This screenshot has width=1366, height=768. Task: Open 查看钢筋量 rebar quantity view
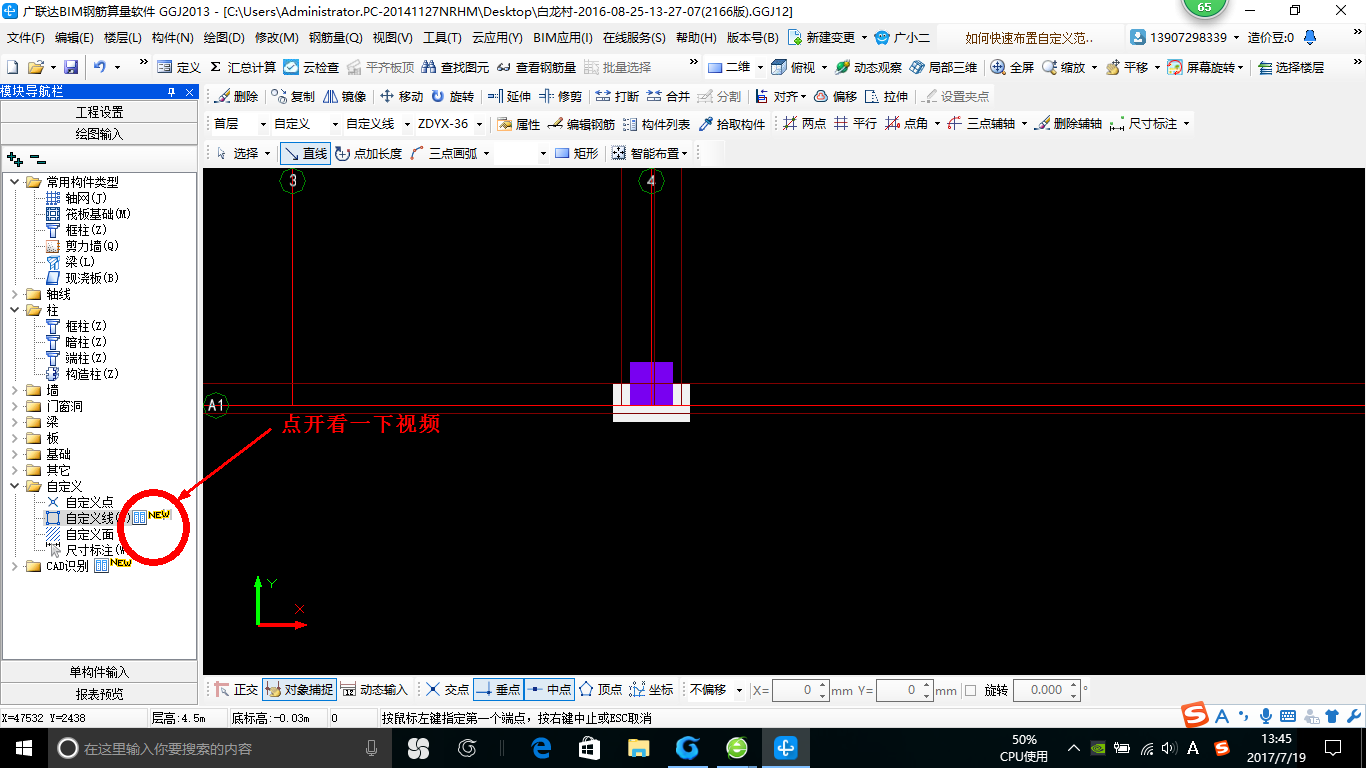click(536, 67)
